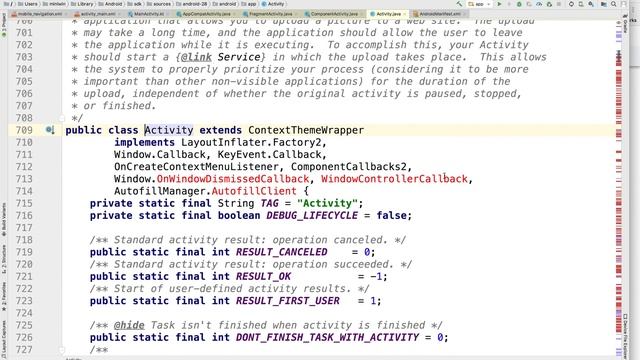Viewport: 640px width, 360px height.
Task: Click the Search Everywhere magnifier icon
Action: (613, 4)
